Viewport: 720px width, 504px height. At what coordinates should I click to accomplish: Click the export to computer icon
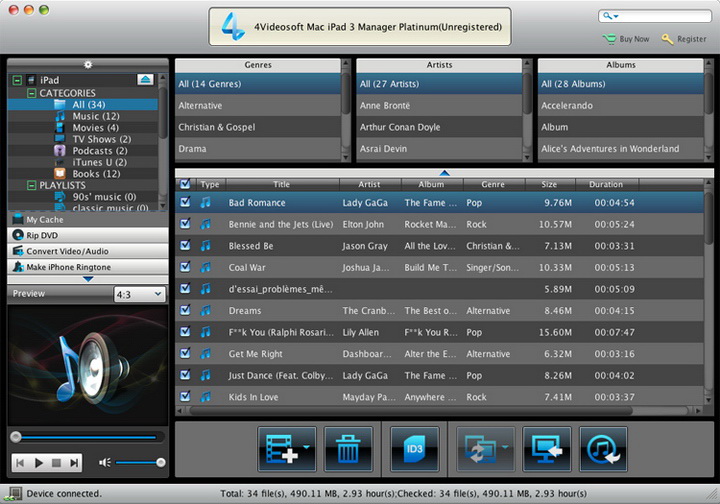(x=546, y=449)
